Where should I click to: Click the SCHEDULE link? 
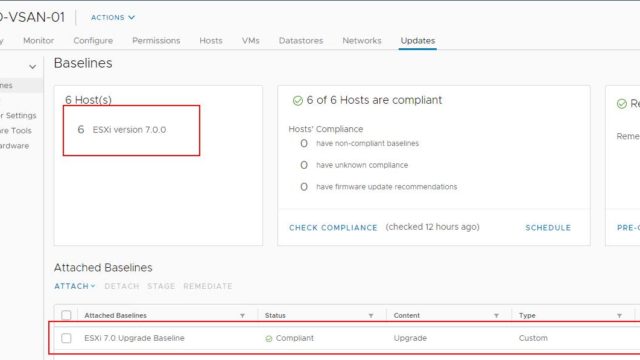[548, 228]
